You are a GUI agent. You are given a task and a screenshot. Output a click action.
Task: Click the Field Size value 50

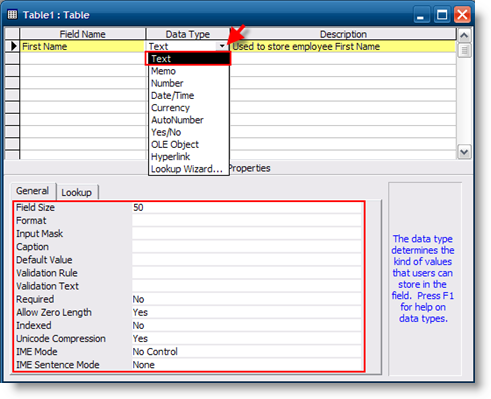247,208
